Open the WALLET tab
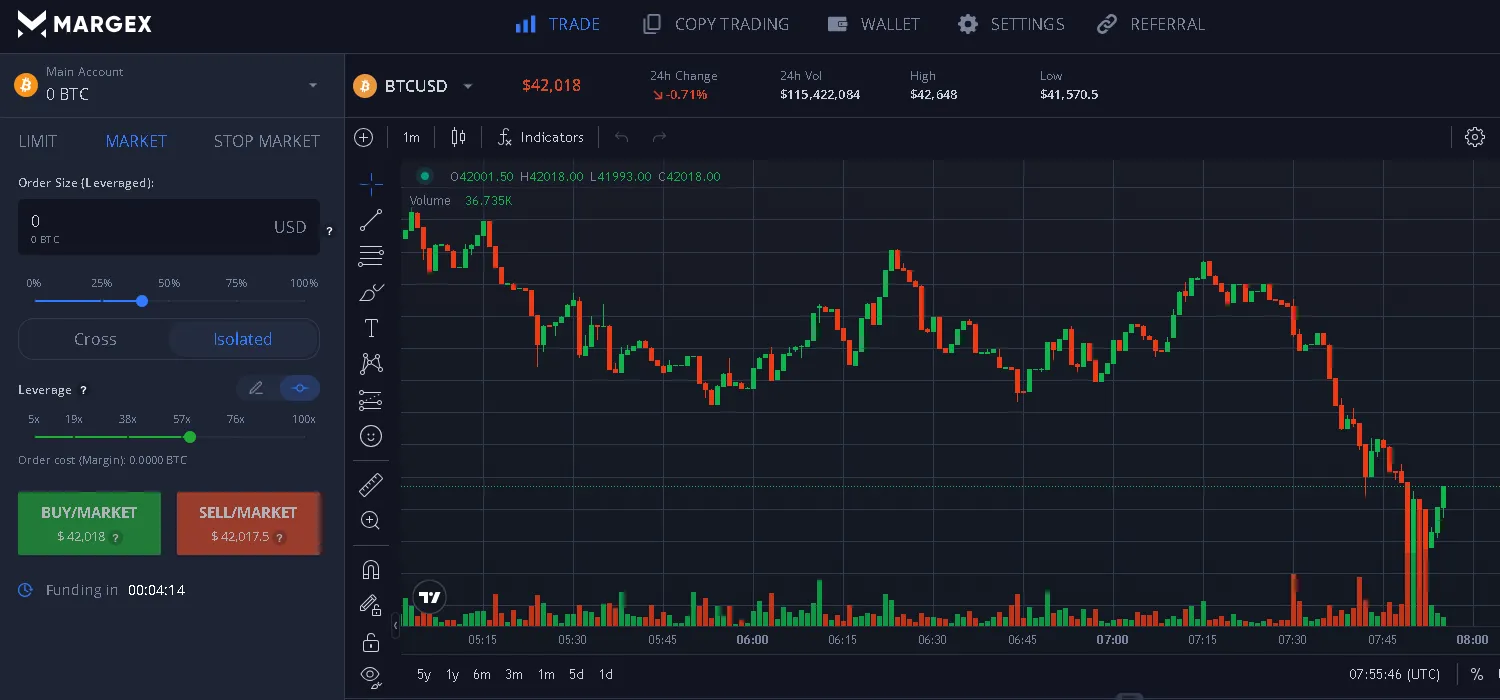1500x700 pixels. tap(874, 24)
